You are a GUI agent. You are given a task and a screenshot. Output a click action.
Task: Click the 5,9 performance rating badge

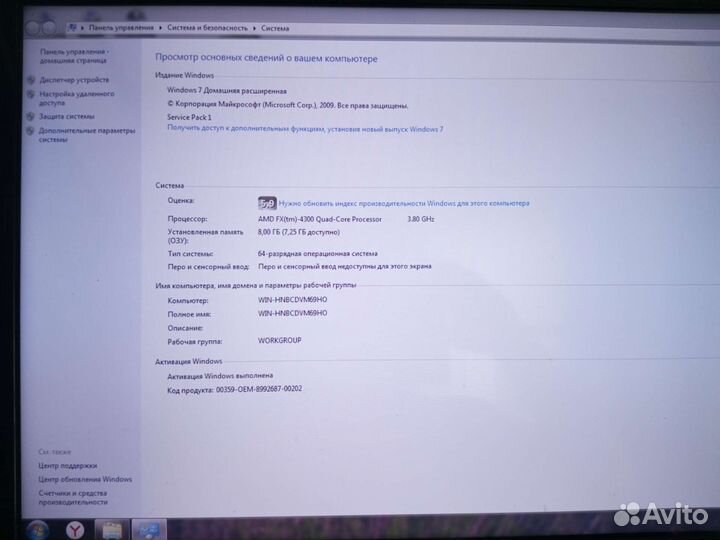point(267,203)
